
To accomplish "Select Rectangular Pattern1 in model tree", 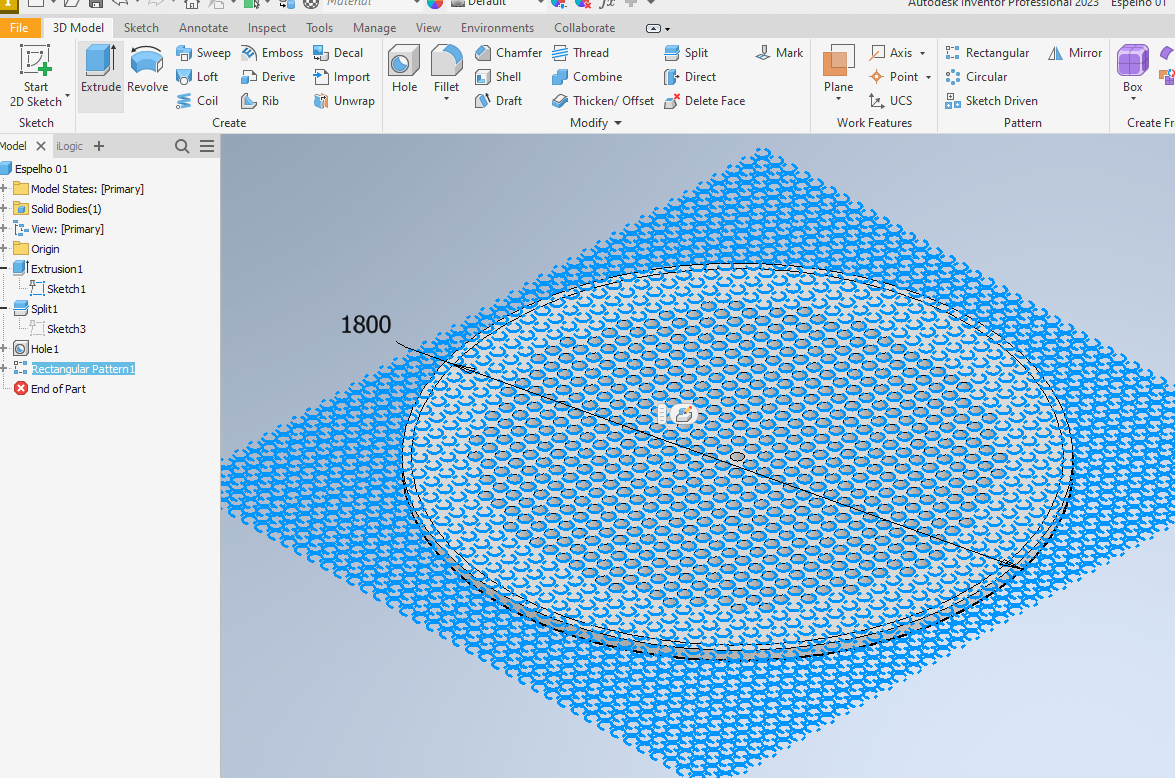I will coord(82,369).
